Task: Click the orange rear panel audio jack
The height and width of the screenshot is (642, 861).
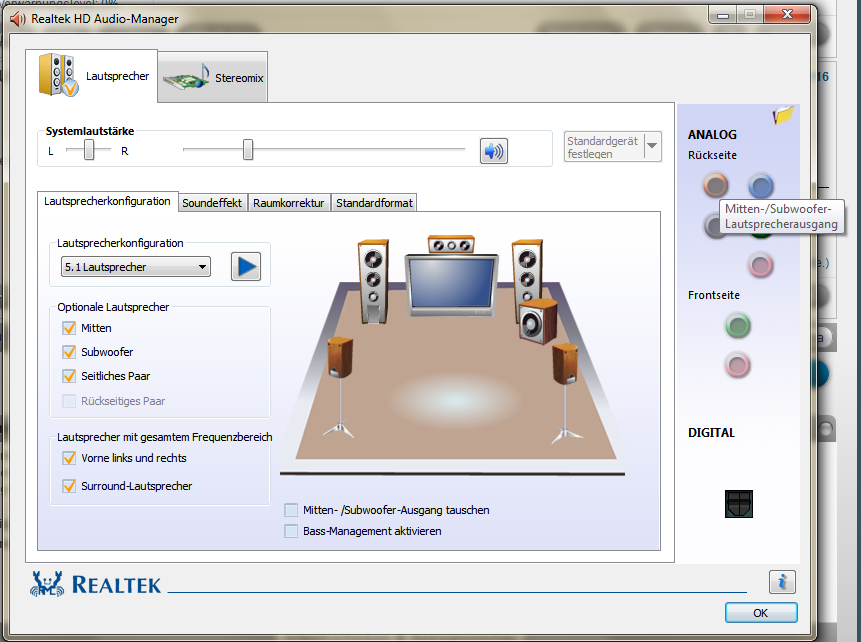Action: [714, 185]
